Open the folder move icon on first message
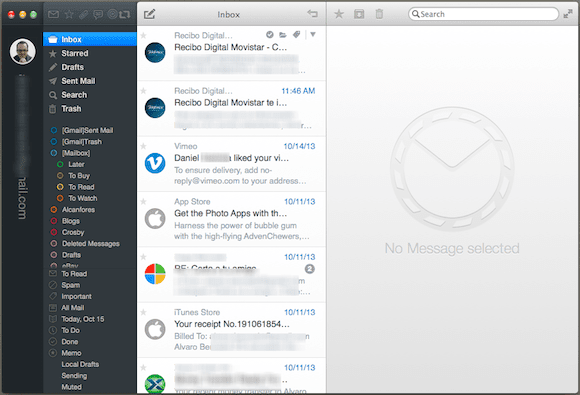Screen dimensions: 580x395 283,35
